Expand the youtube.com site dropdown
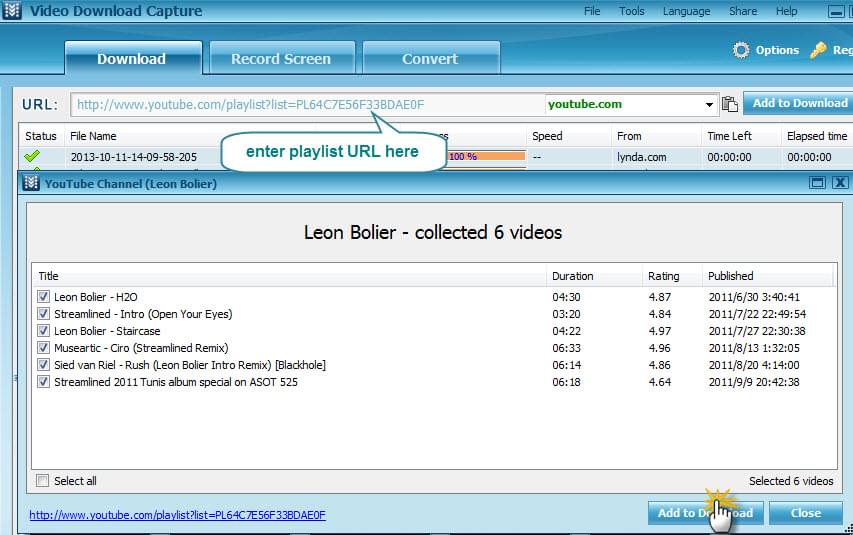 [709, 104]
